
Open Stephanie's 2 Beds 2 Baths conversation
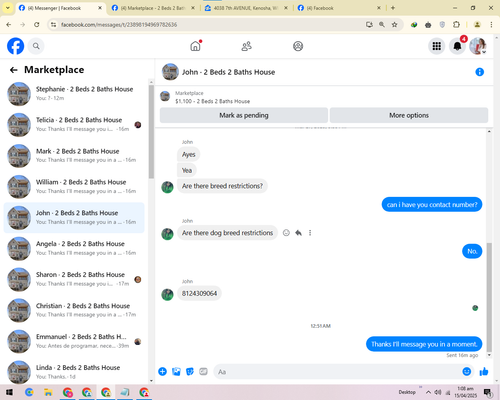[x=74, y=94]
